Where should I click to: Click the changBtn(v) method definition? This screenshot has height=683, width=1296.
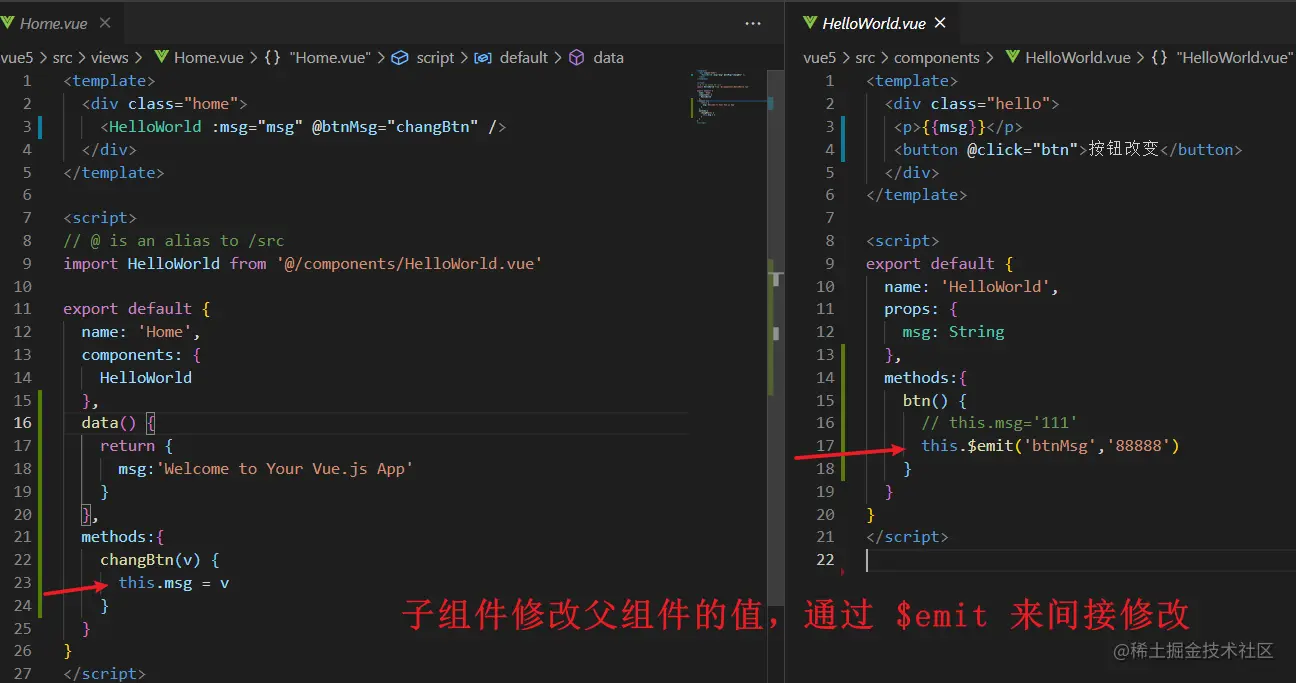160,560
